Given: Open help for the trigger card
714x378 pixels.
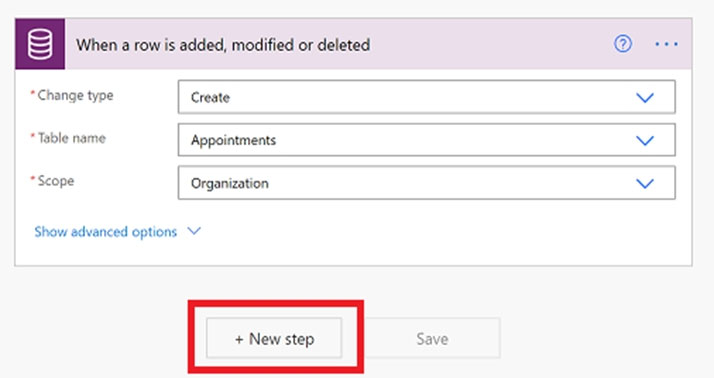Looking at the screenshot, I should click(623, 44).
